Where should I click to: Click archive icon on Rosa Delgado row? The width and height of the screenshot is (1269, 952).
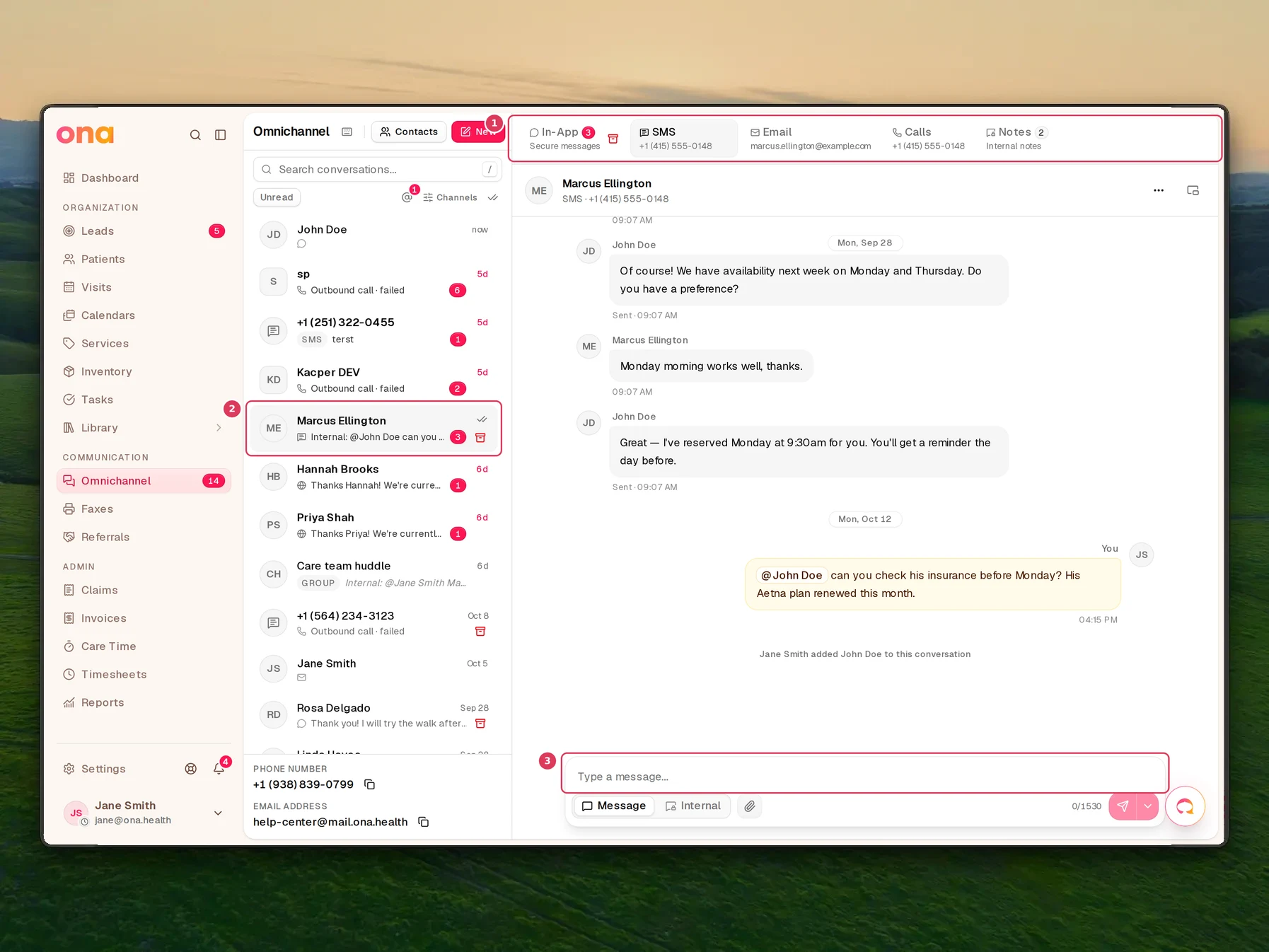pyautogui.click(x=480, y=724)
